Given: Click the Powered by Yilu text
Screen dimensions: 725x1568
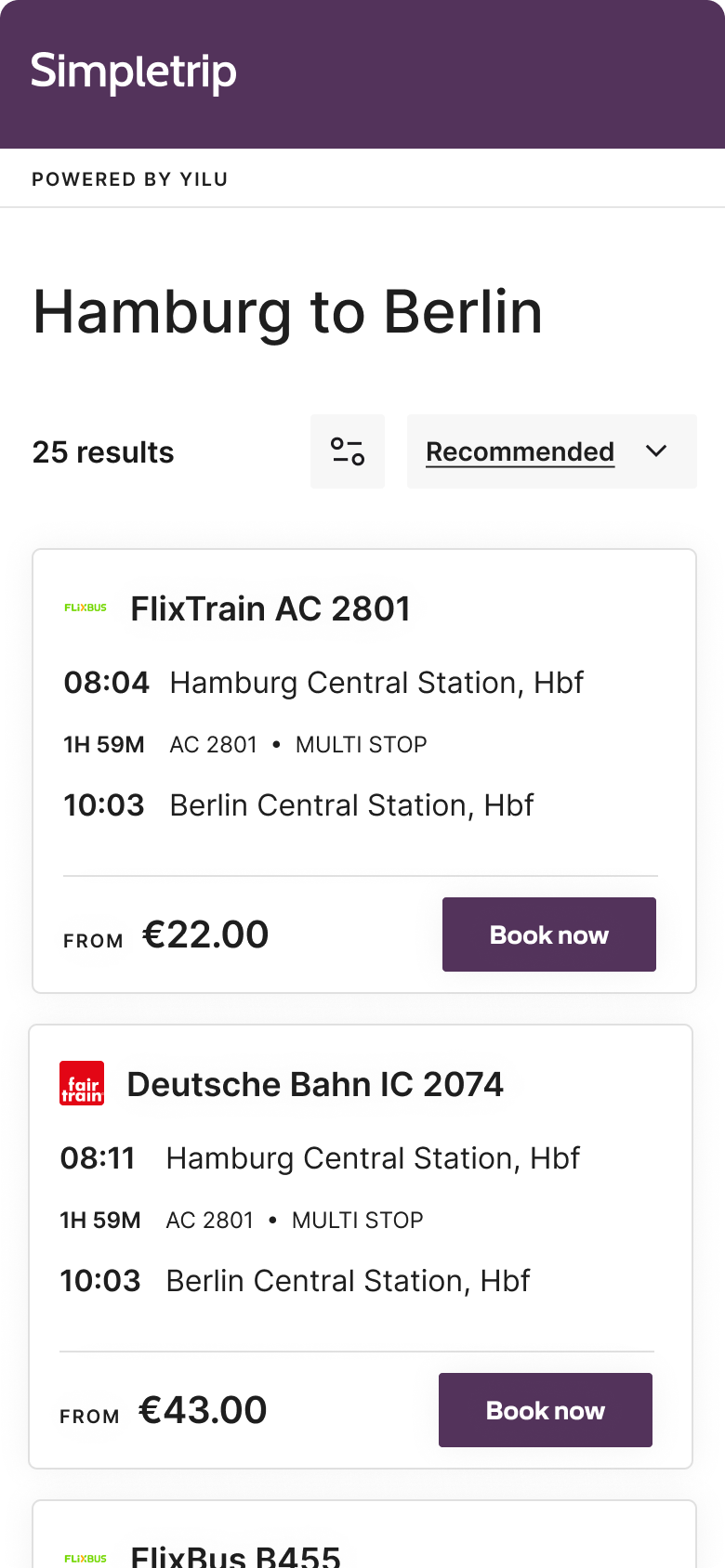Looking at the screenshot, I should (x=130, y=179).
